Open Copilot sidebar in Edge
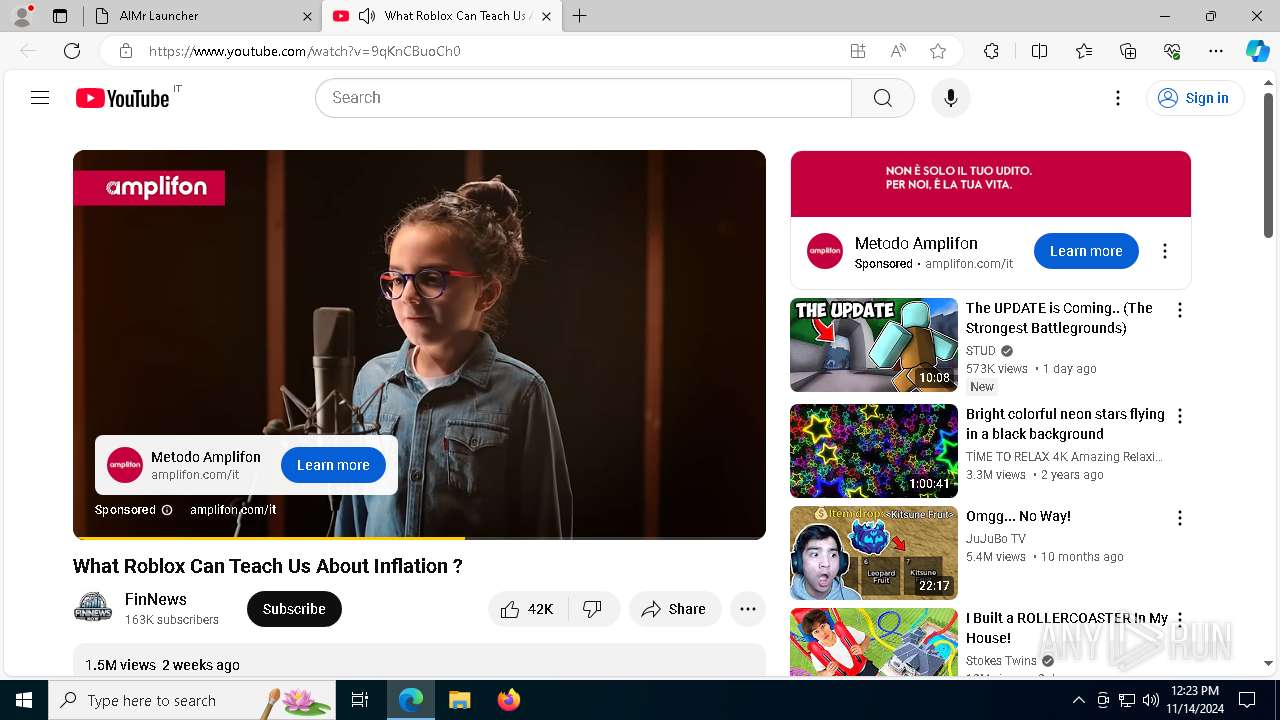 [1257, 51]
